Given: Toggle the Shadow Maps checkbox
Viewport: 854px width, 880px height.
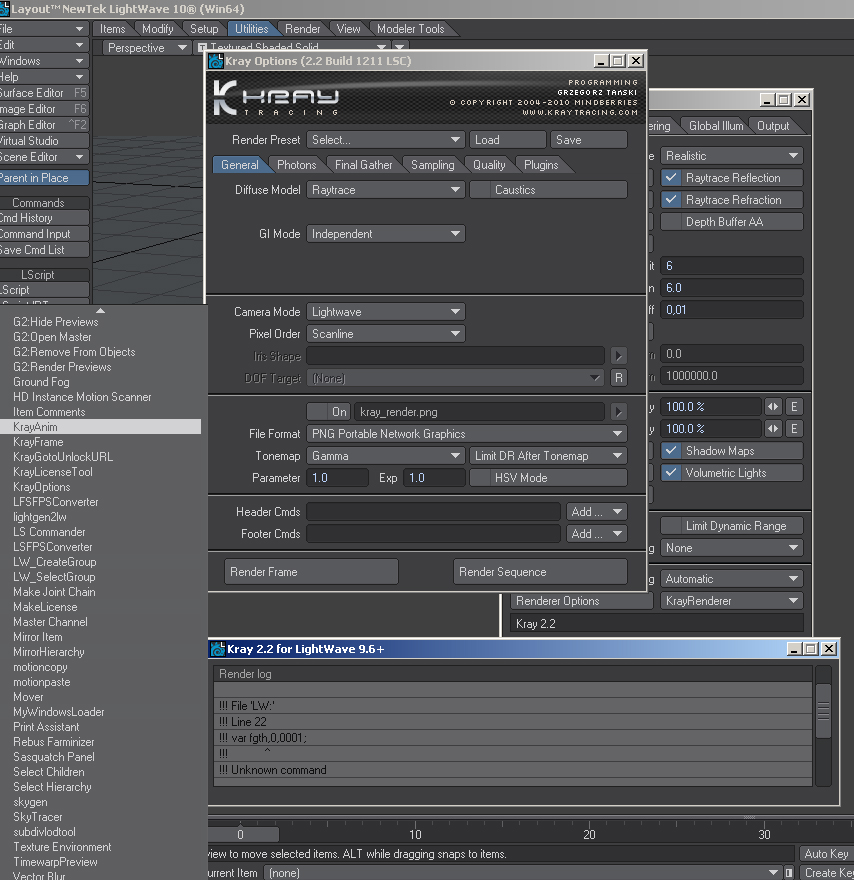Looking at the screenshot, I should pos(671,451).
